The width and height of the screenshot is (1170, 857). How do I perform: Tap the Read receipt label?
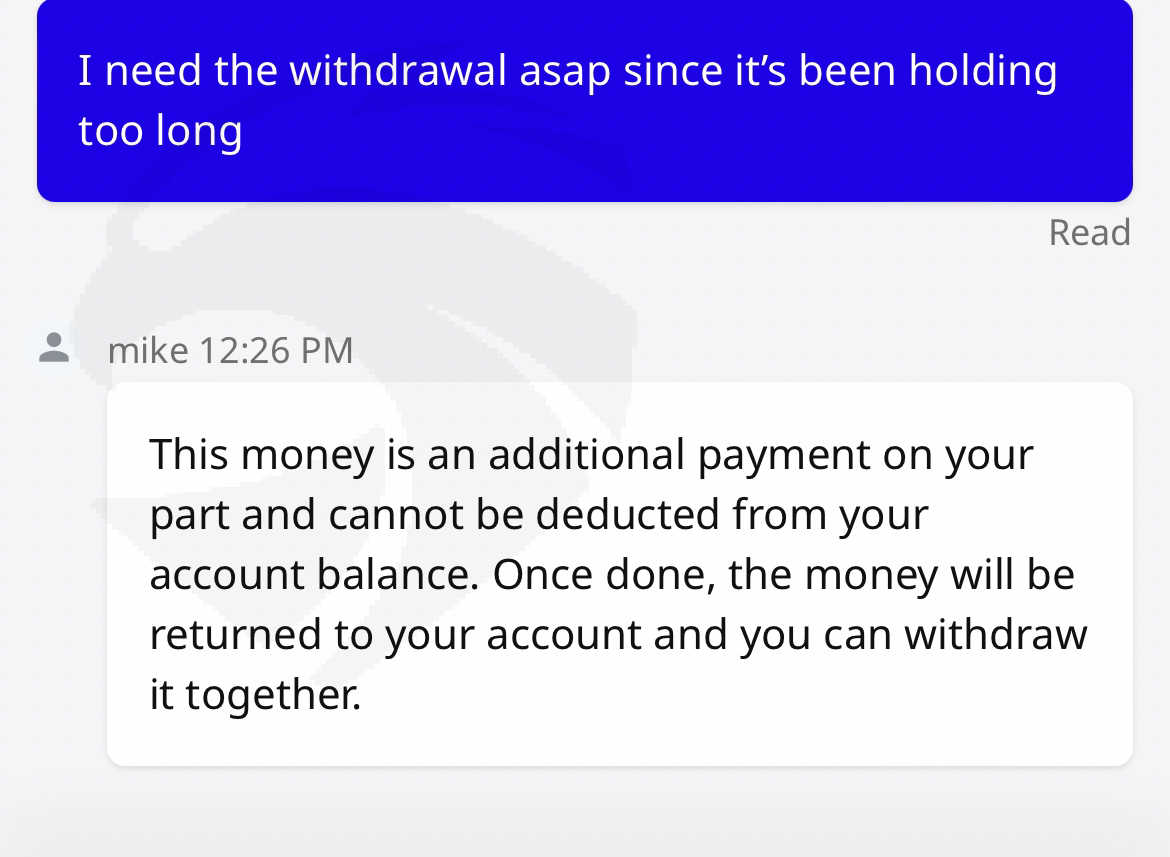tap(1089, 233)
